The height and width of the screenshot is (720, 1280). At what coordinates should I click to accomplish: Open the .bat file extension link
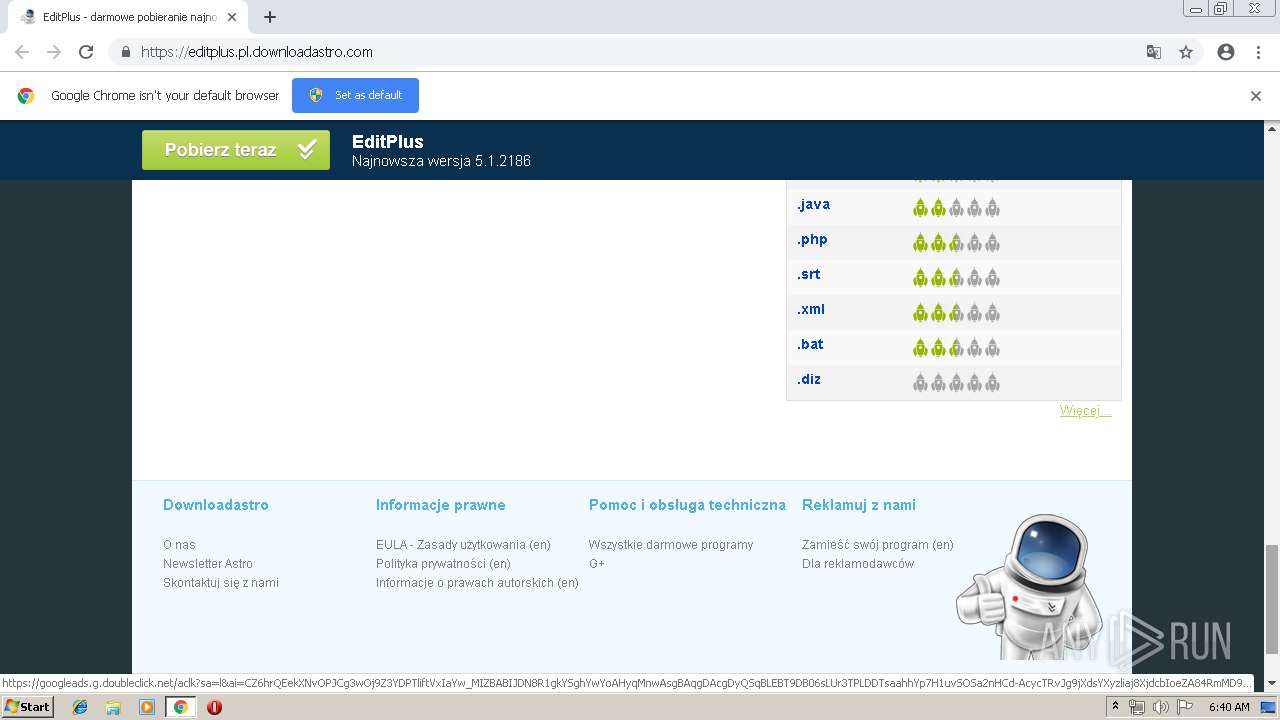pyautogui.click(x=810, y=344)
